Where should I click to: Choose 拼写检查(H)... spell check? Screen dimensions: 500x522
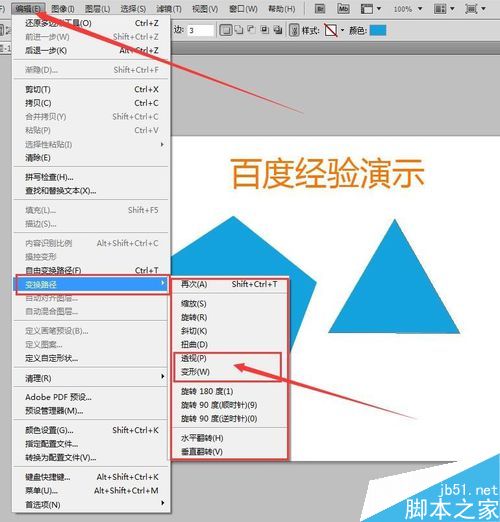92,177
